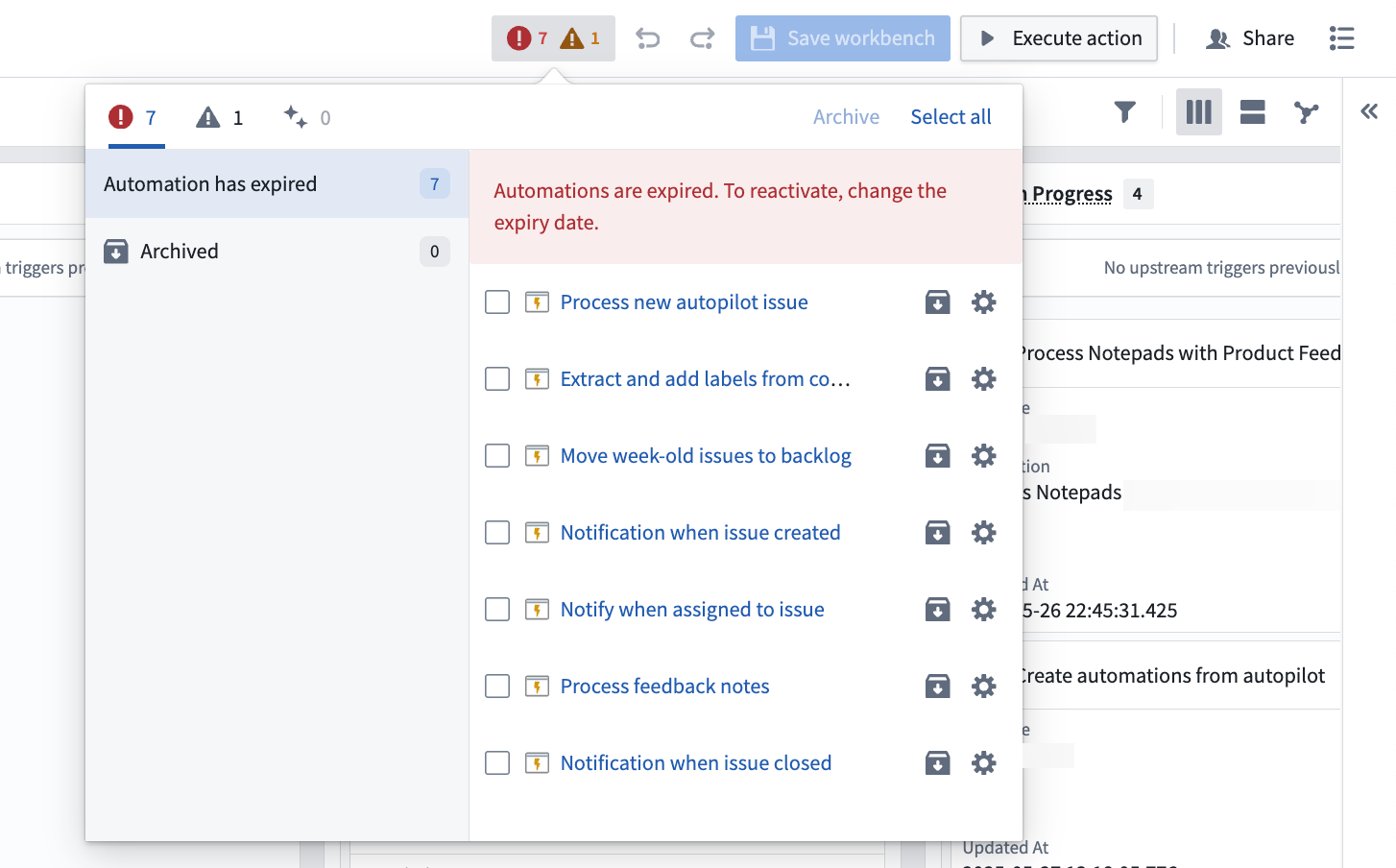1396x868 pixels.
Task: Tick the checkbox beside "Notify when assigned to issue"
Action: pyautogui.click(x=497, y=609)
